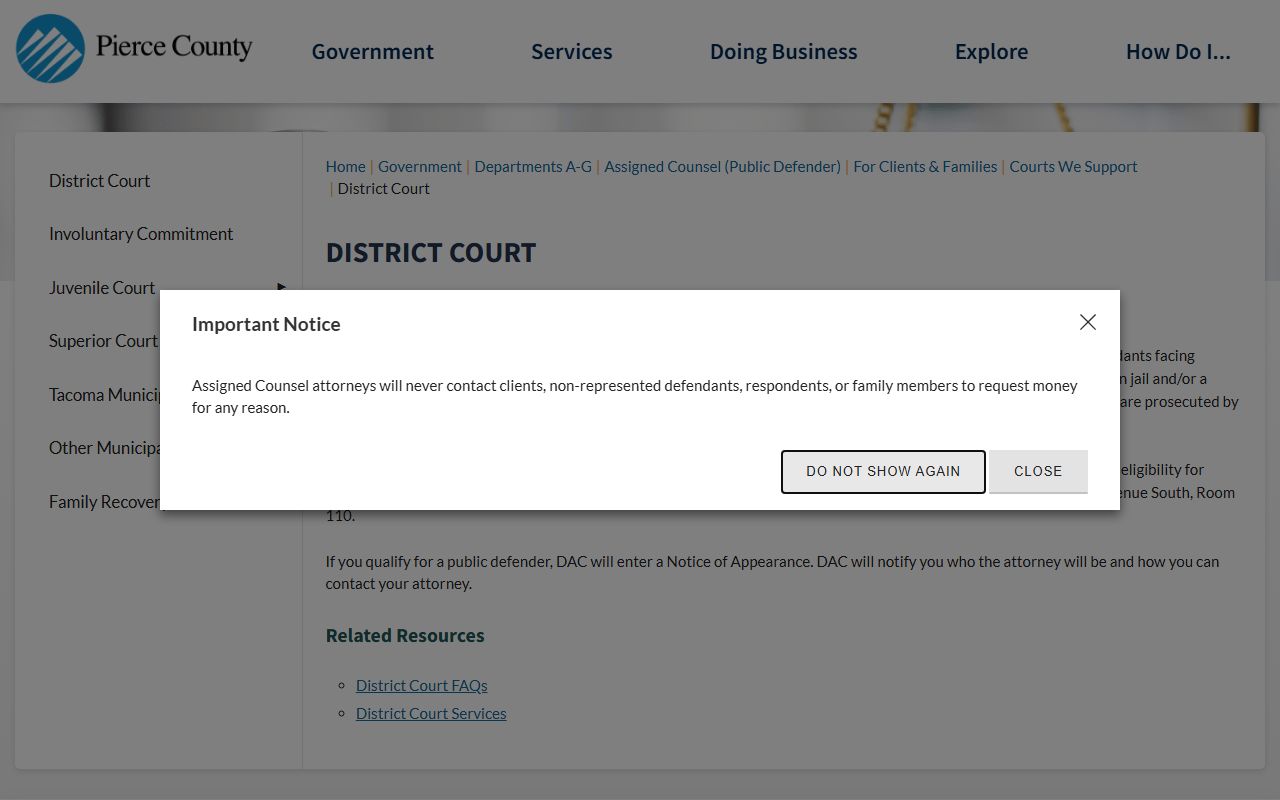
Task: Open the How Do I... menu
Action: click(x=1178, y=52)
